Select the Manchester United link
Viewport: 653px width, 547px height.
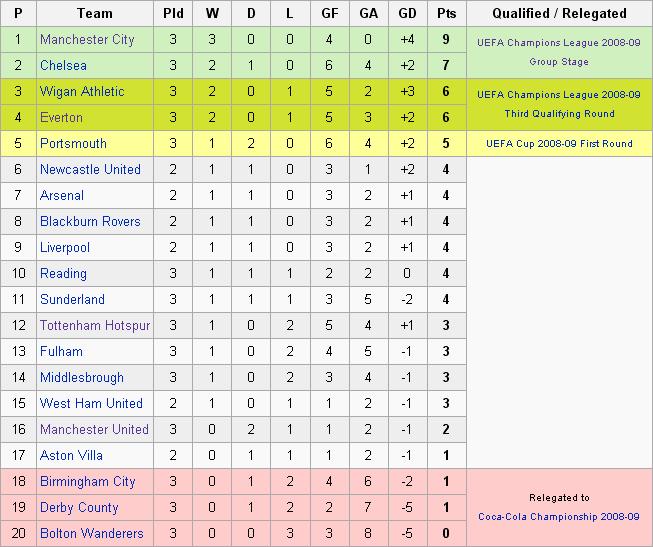[x=94, y=429]
